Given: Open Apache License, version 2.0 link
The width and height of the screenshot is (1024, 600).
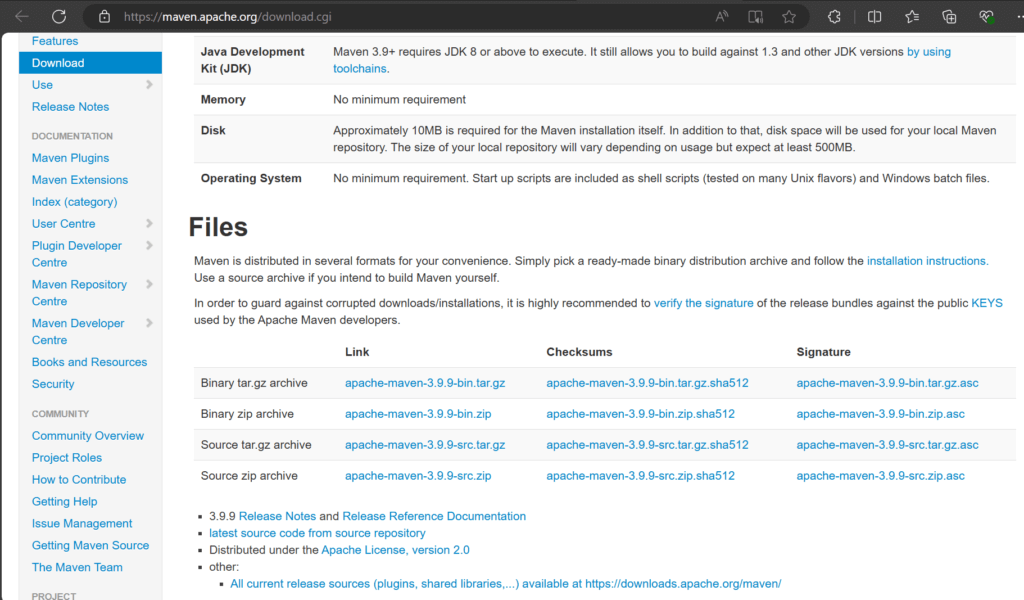Looking at the screenshot, I should coord(395,550).
